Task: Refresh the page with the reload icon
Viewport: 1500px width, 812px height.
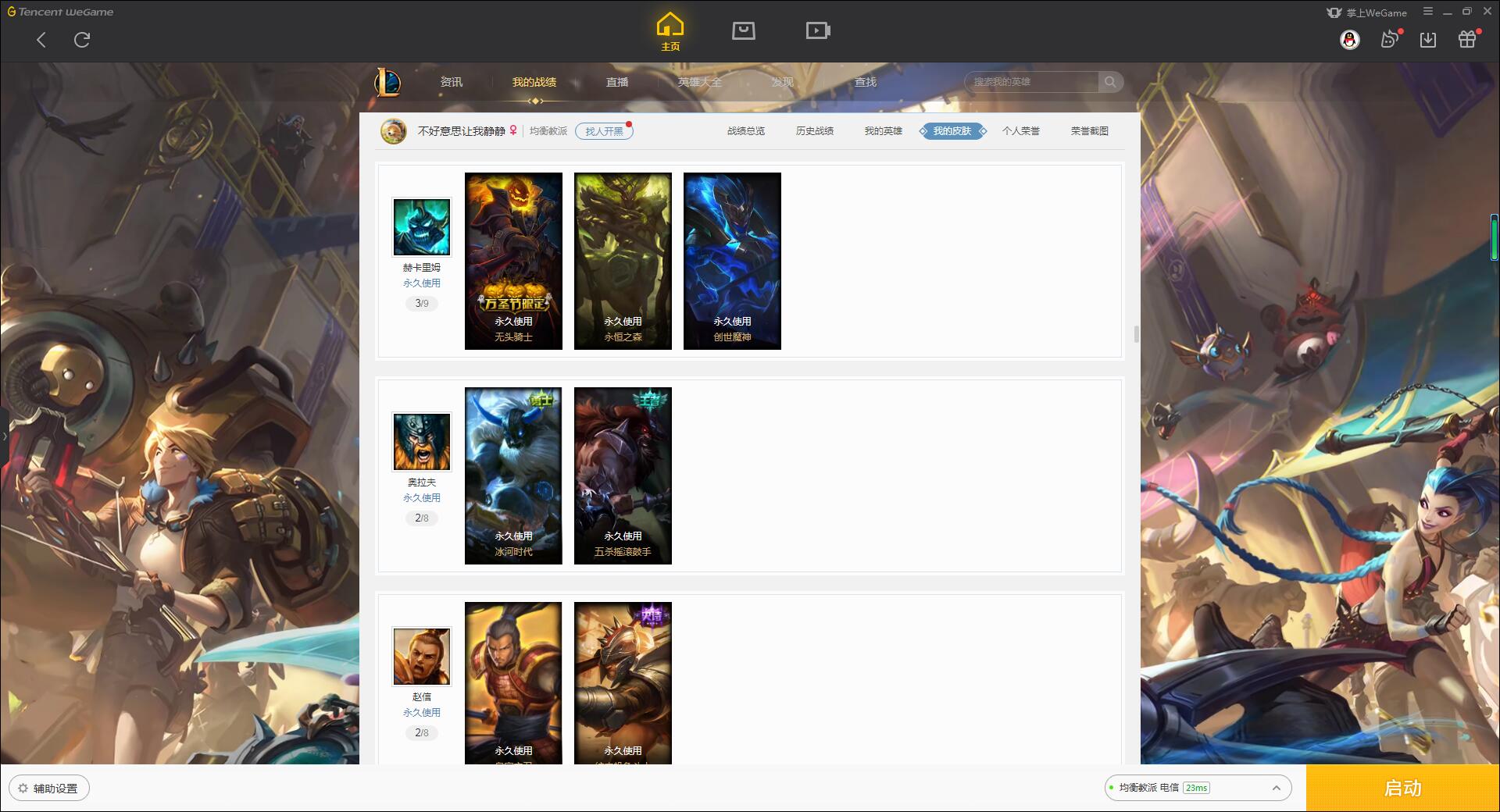Action: [x=82, y=40]
